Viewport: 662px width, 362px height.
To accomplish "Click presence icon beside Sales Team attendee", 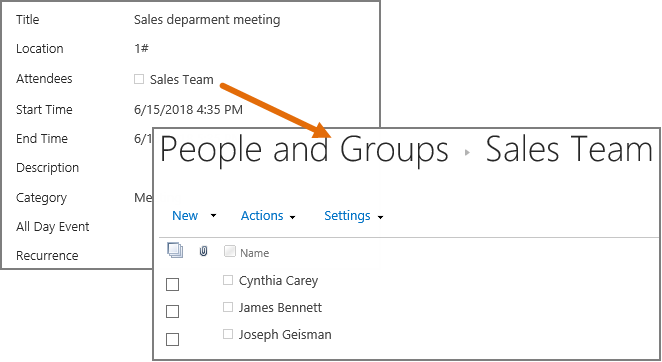I will [x=139, y=79].
